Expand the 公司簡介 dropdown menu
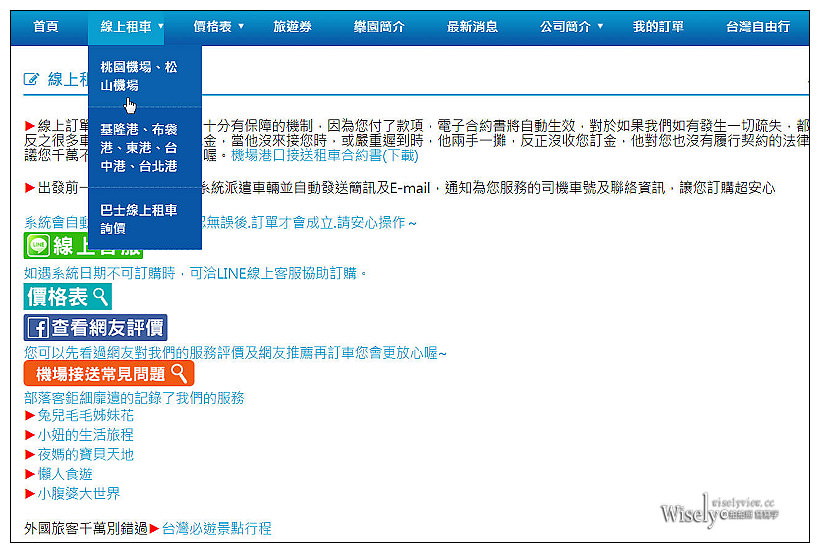 (572, 27)
